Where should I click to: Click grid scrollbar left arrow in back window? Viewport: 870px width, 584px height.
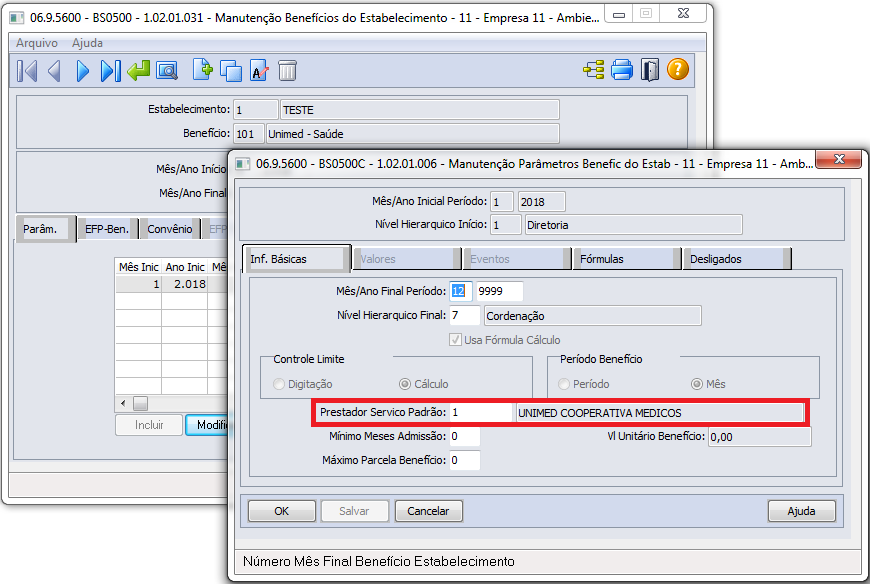[x=123, y=403]
